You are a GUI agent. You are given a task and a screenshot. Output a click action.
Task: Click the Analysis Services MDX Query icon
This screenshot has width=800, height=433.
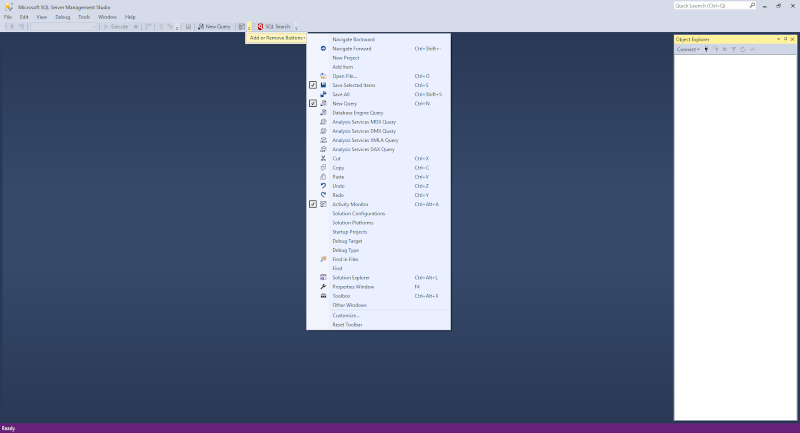323,122
